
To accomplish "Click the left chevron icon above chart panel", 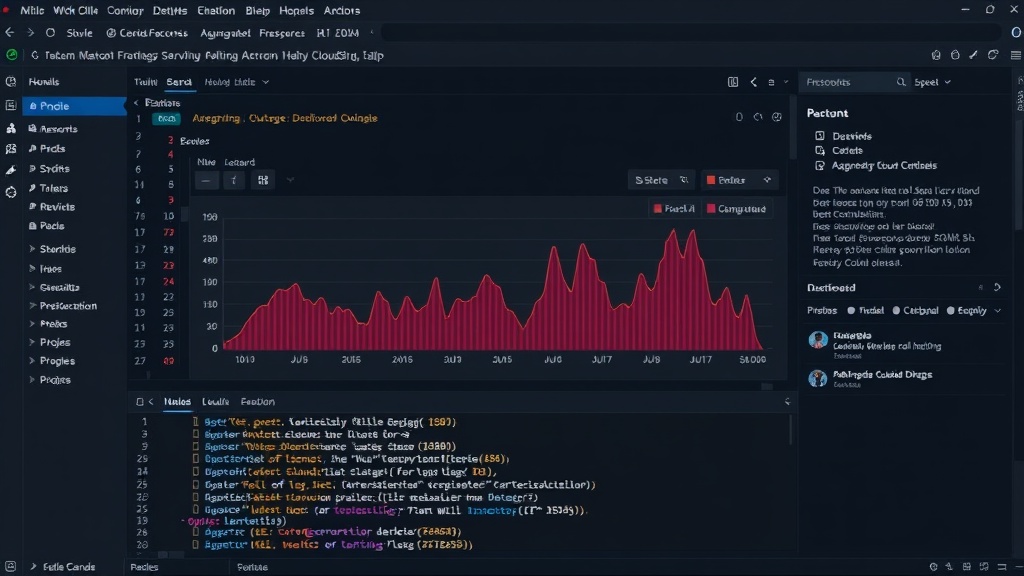I will 754,82.
